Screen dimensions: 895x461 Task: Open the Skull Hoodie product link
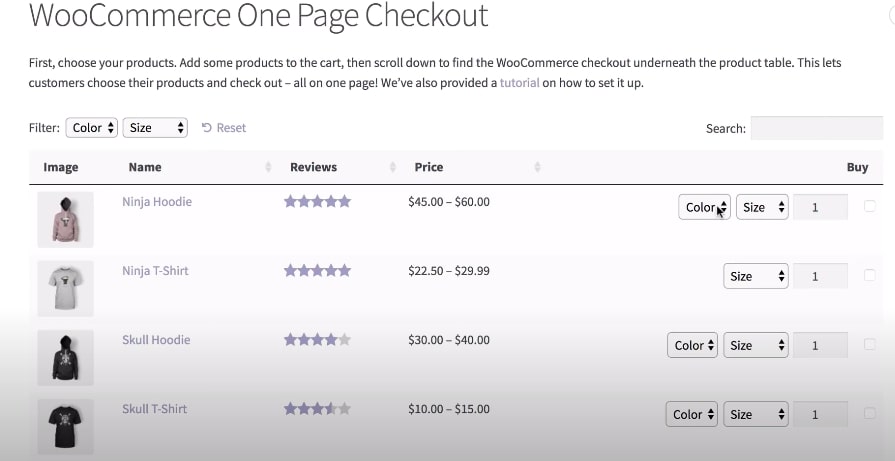[156, 340]
